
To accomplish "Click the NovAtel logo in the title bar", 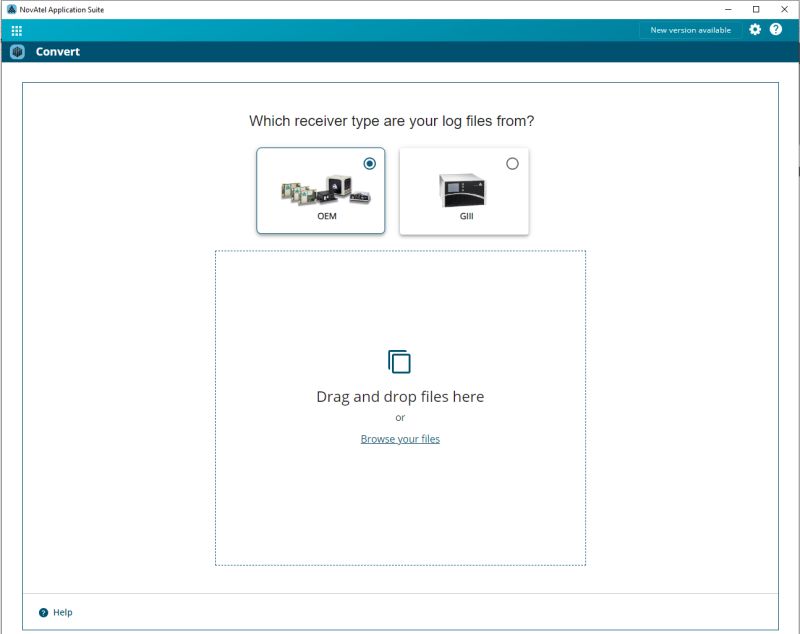I will click(11, 9).
